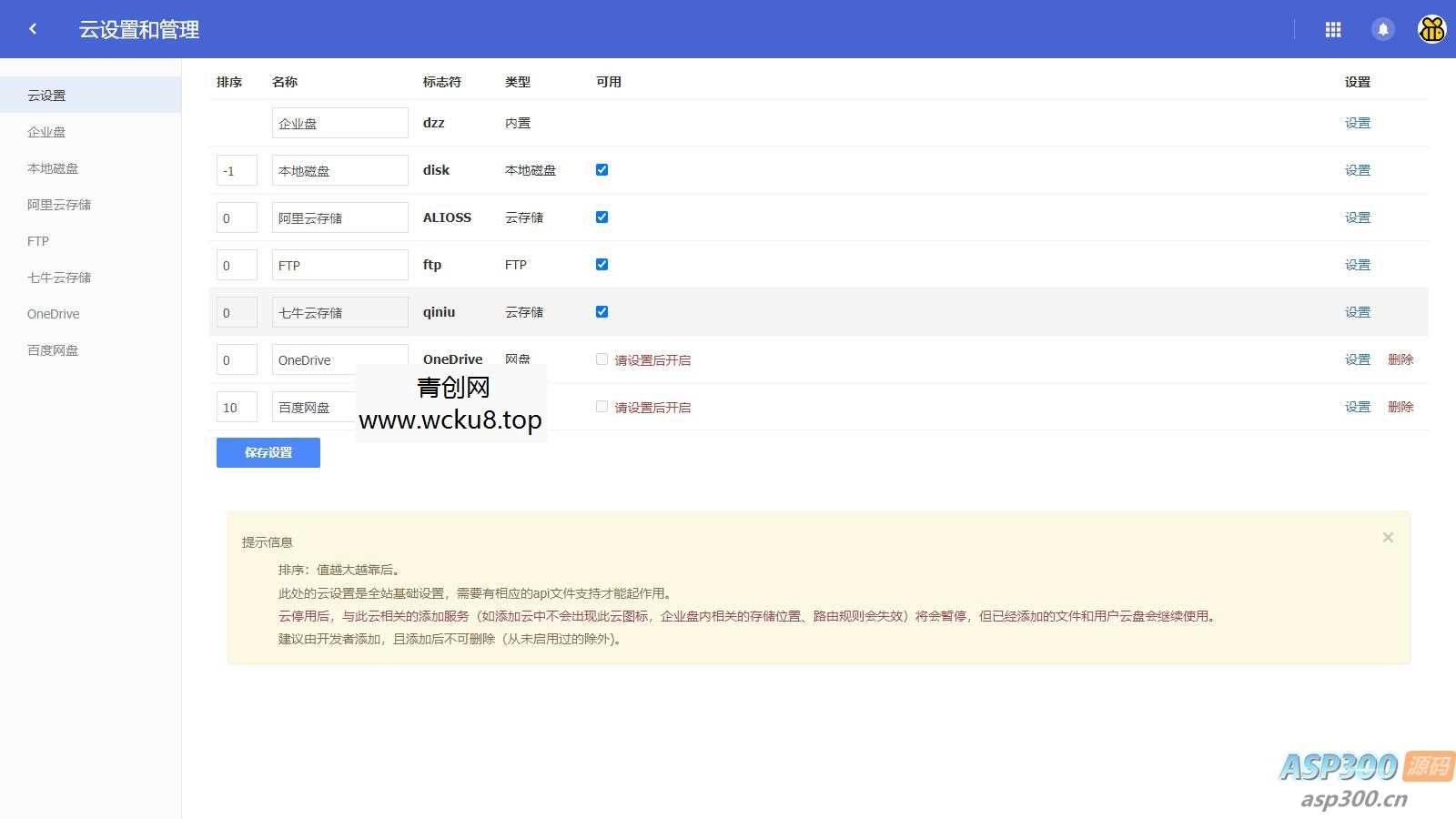Click the 保存设置 button
1456x819 pixels.
[x=268, y=452]
